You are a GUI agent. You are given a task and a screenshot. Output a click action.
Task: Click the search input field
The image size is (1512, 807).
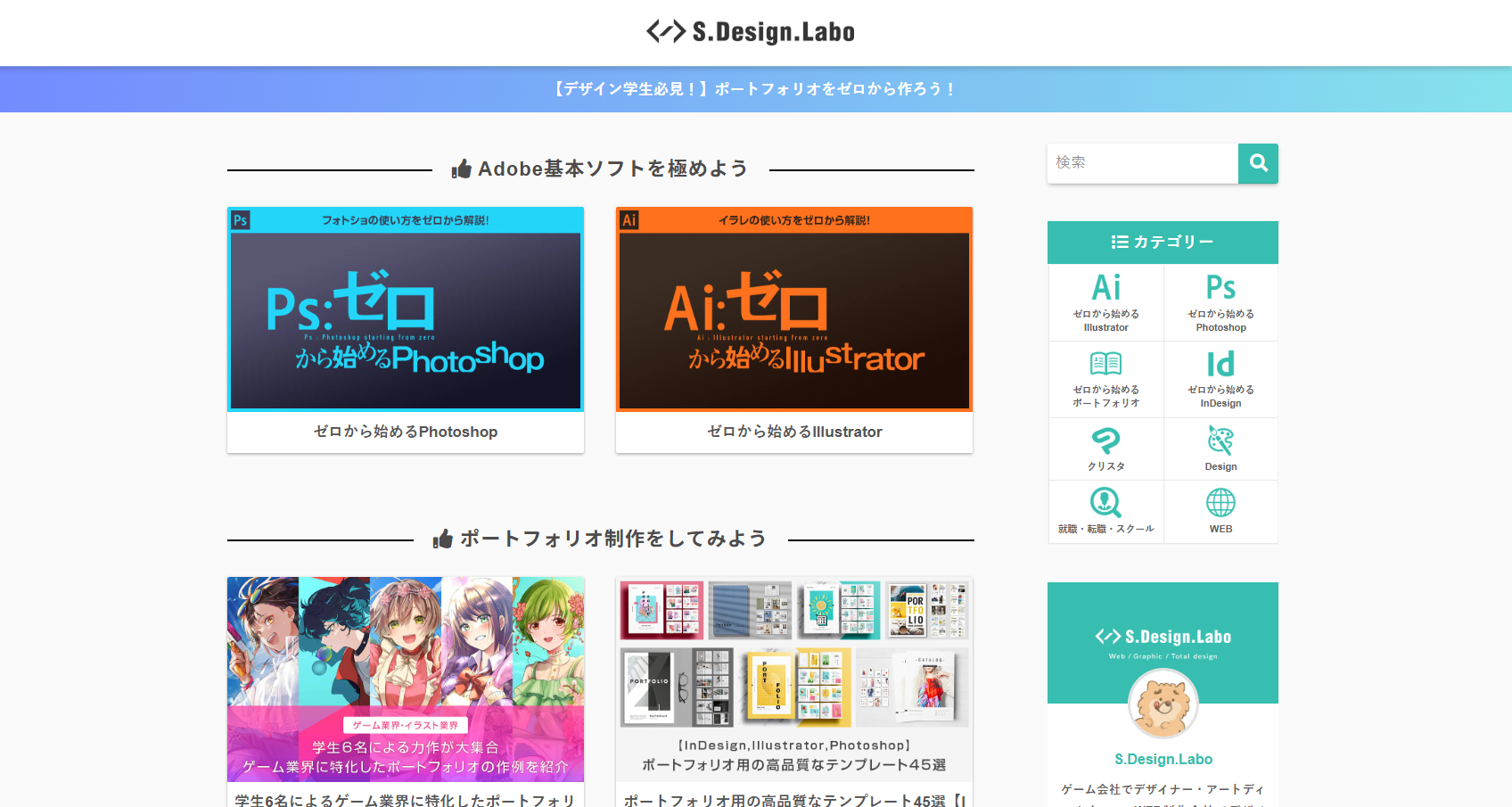(1141, 163)
